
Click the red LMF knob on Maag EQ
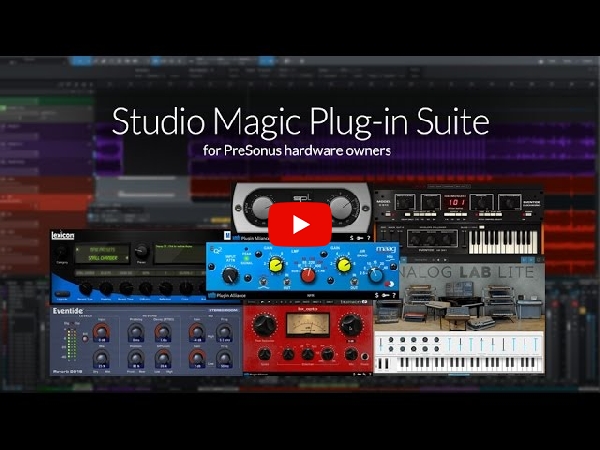coord(308,275)
